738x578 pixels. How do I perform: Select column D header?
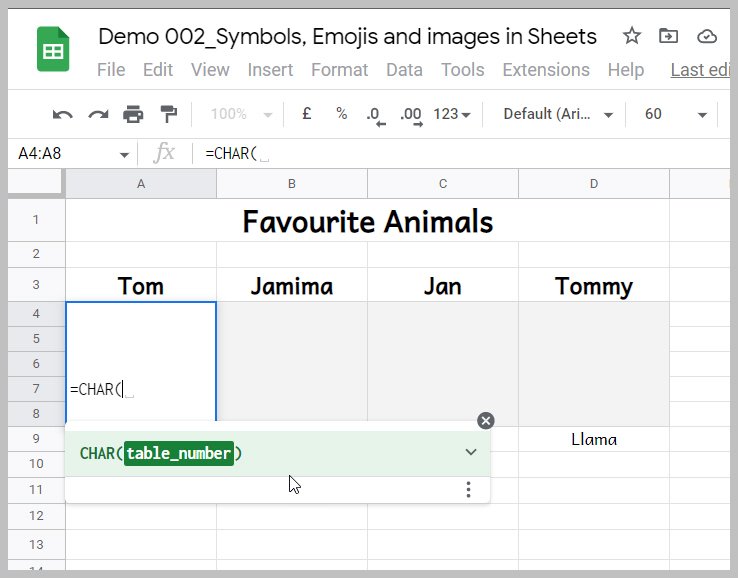coord(594,184)
